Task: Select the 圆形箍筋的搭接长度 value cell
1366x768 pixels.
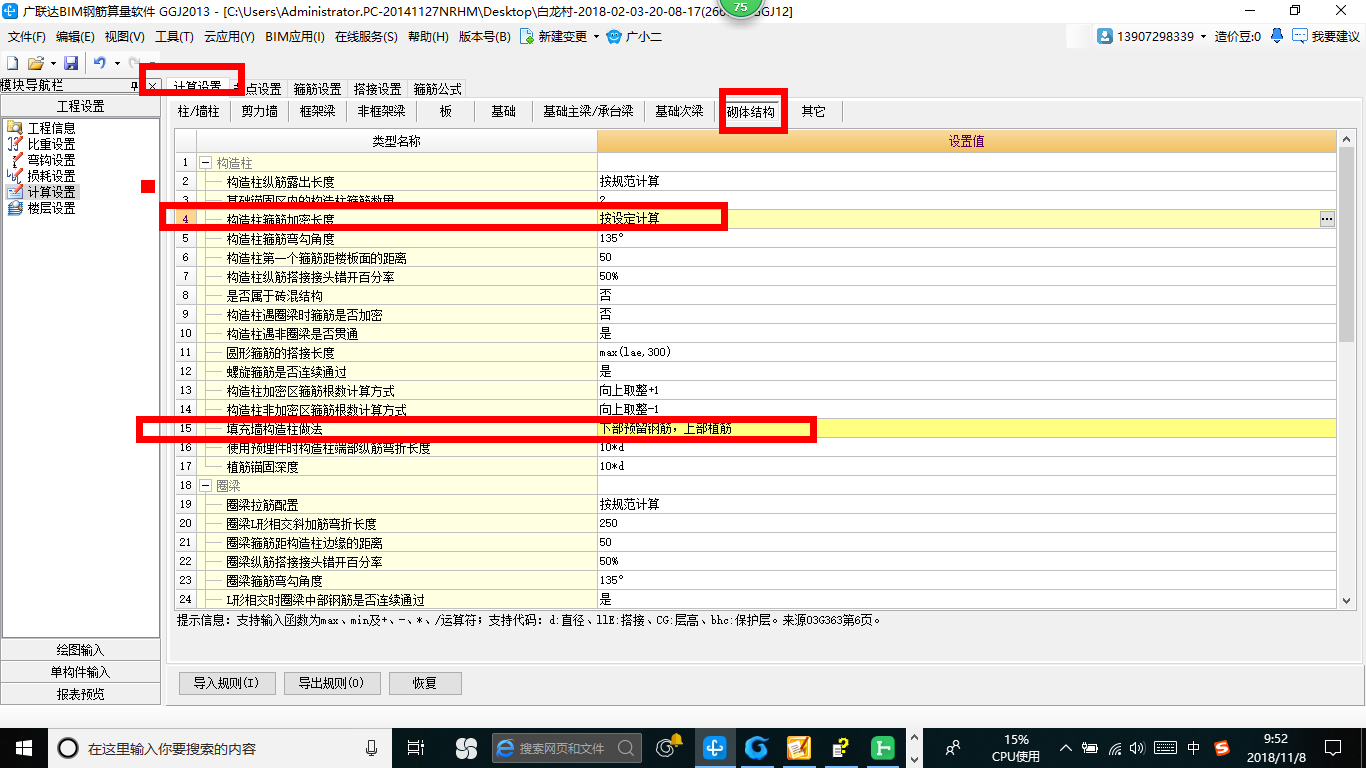Action: point(966,353)
